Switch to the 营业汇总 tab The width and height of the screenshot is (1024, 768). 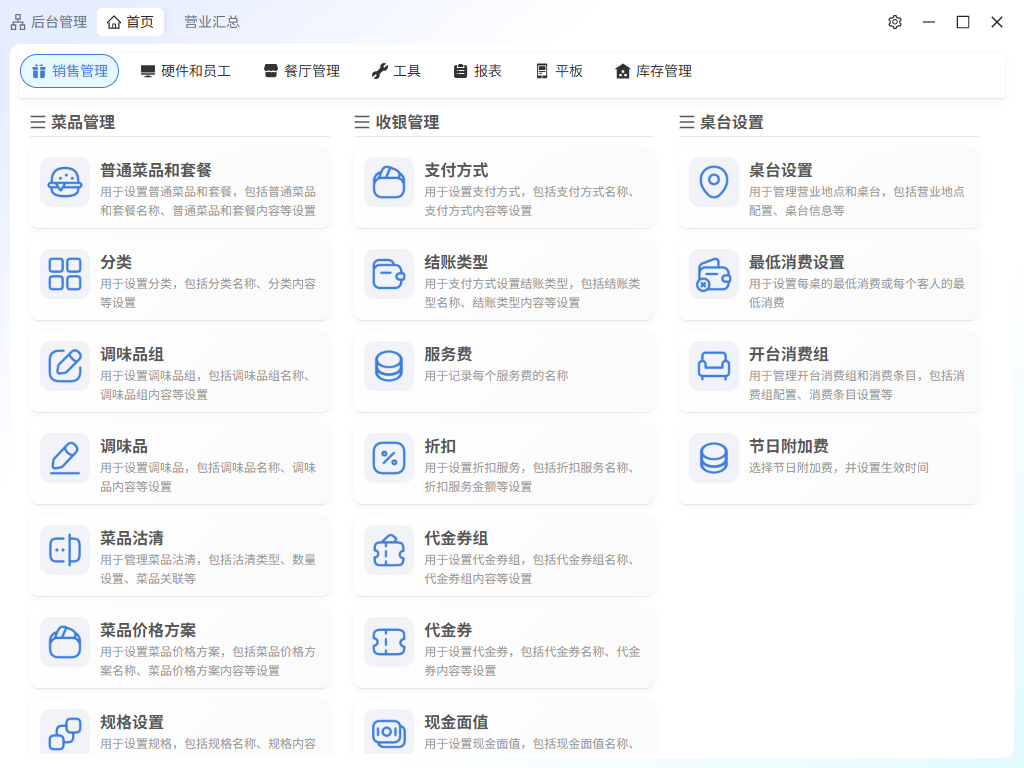coord(212,22)
